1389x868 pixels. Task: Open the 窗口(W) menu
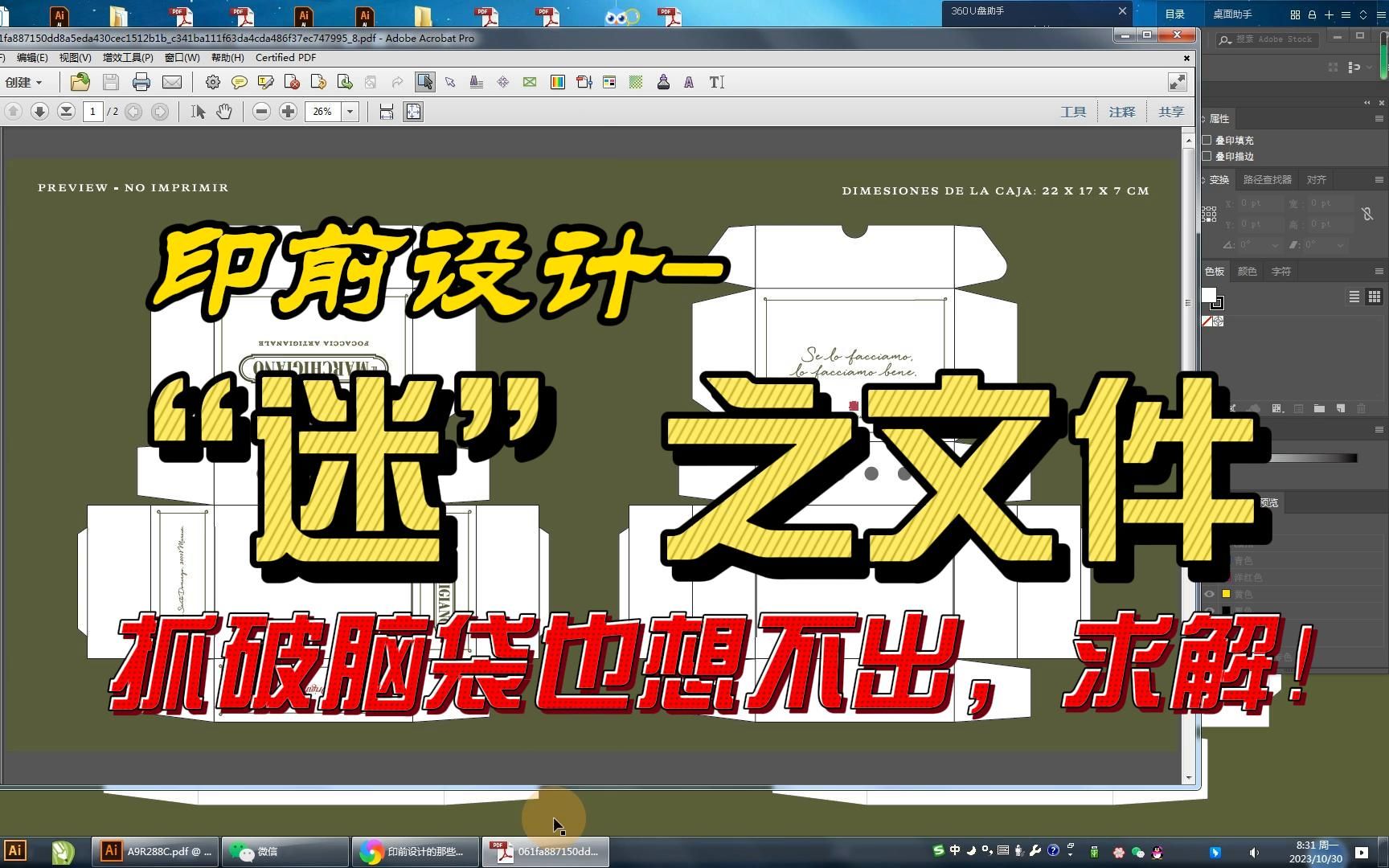coord(182,58)
